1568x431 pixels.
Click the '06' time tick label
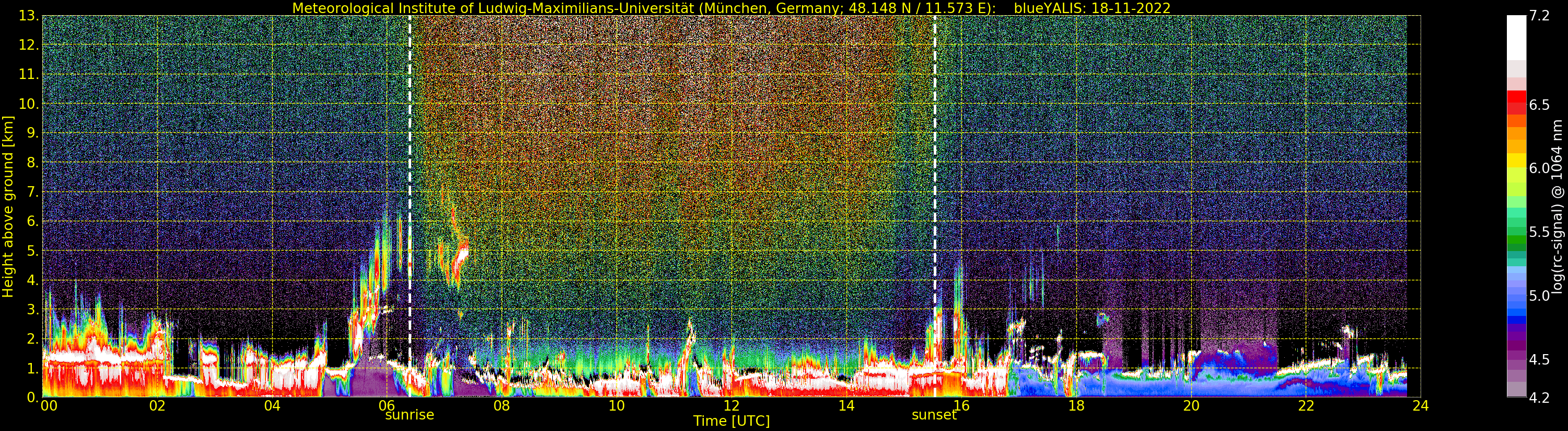click(x=387, y=405)
